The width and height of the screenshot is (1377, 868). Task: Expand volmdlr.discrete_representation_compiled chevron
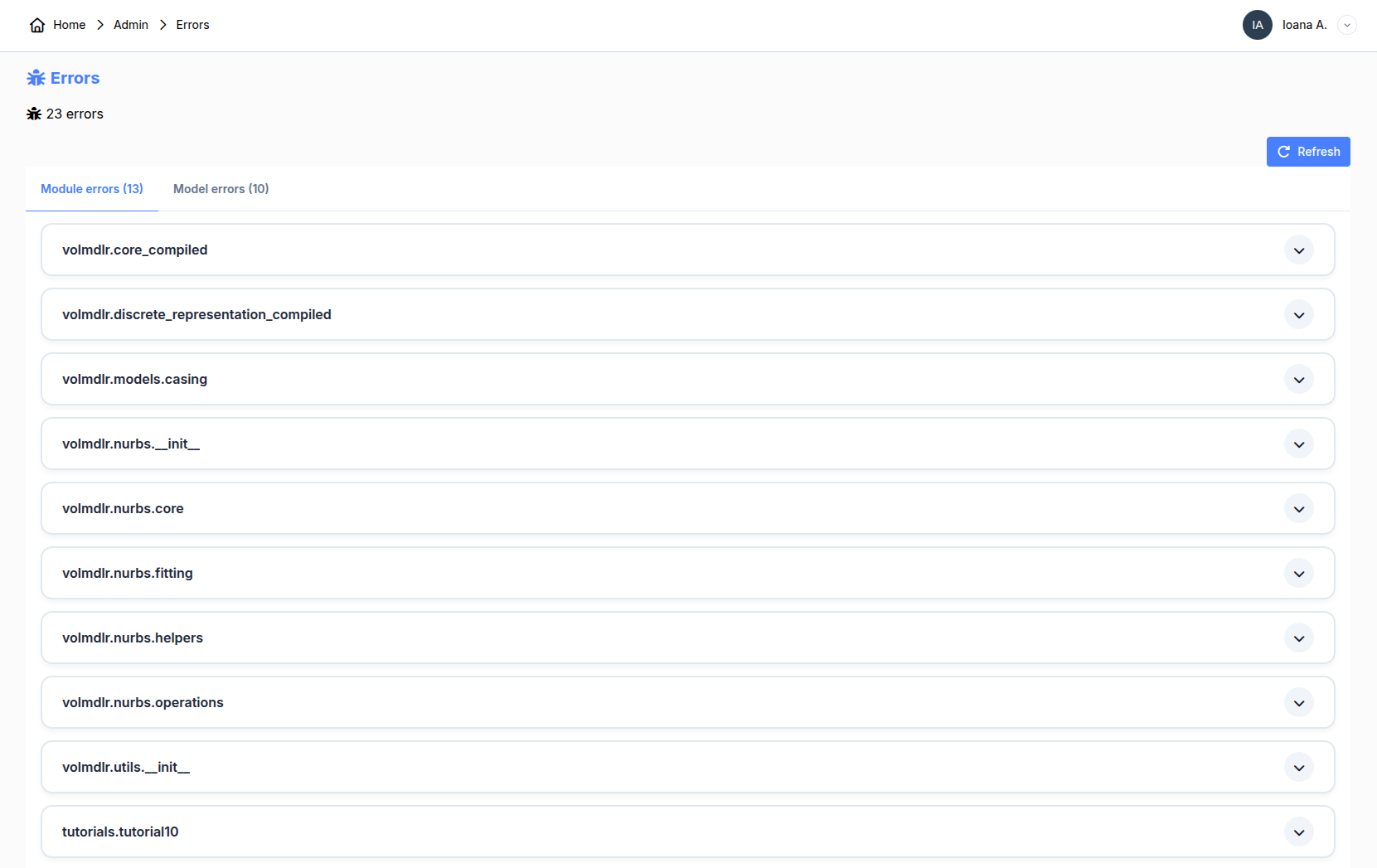[x=1298, y=315]
